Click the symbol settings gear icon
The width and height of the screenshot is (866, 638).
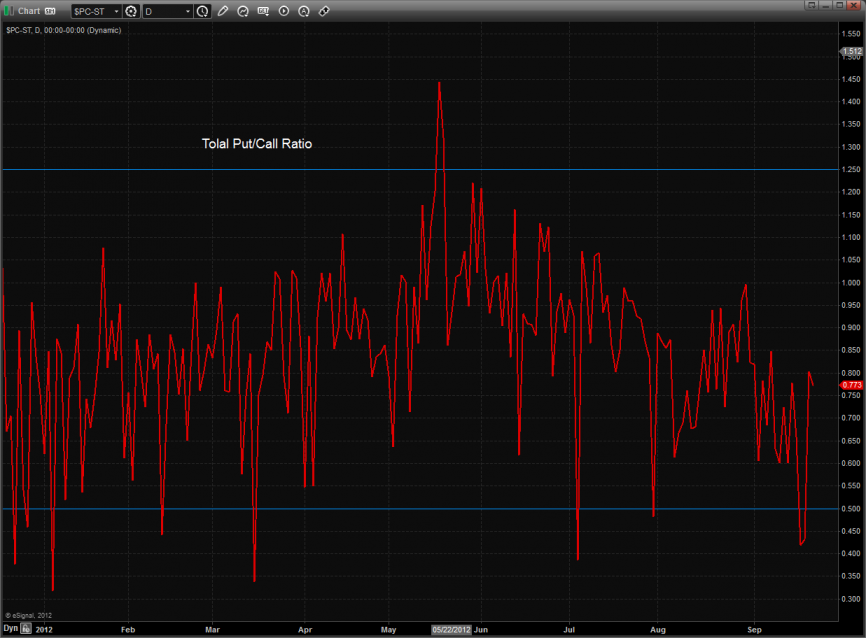pyautogui.click(x=131, y=11)
